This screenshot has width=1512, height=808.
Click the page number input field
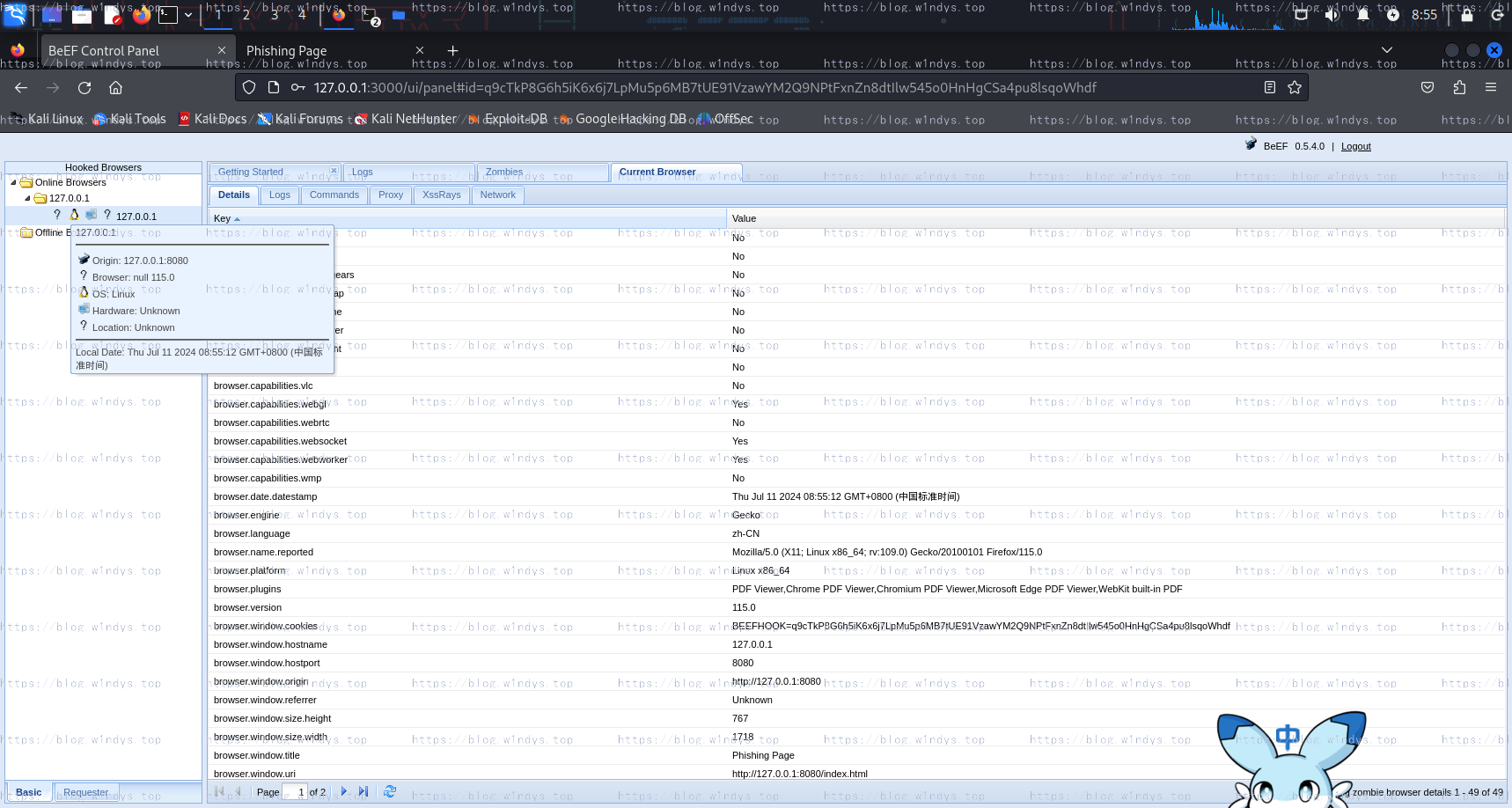295,792
